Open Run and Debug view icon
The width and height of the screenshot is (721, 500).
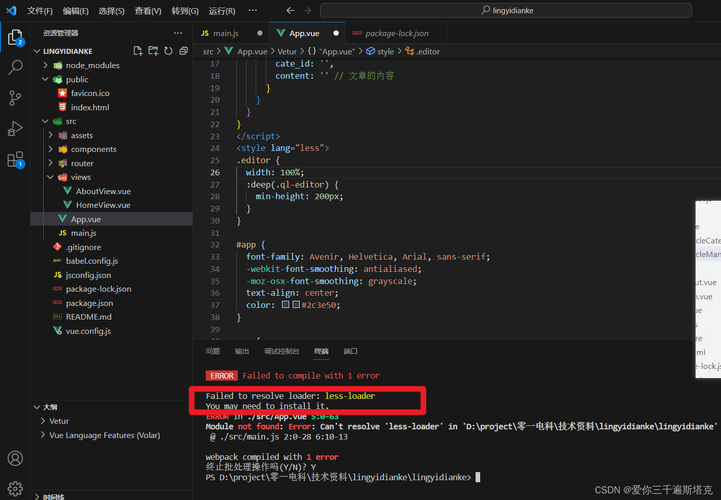pos(15,129)
